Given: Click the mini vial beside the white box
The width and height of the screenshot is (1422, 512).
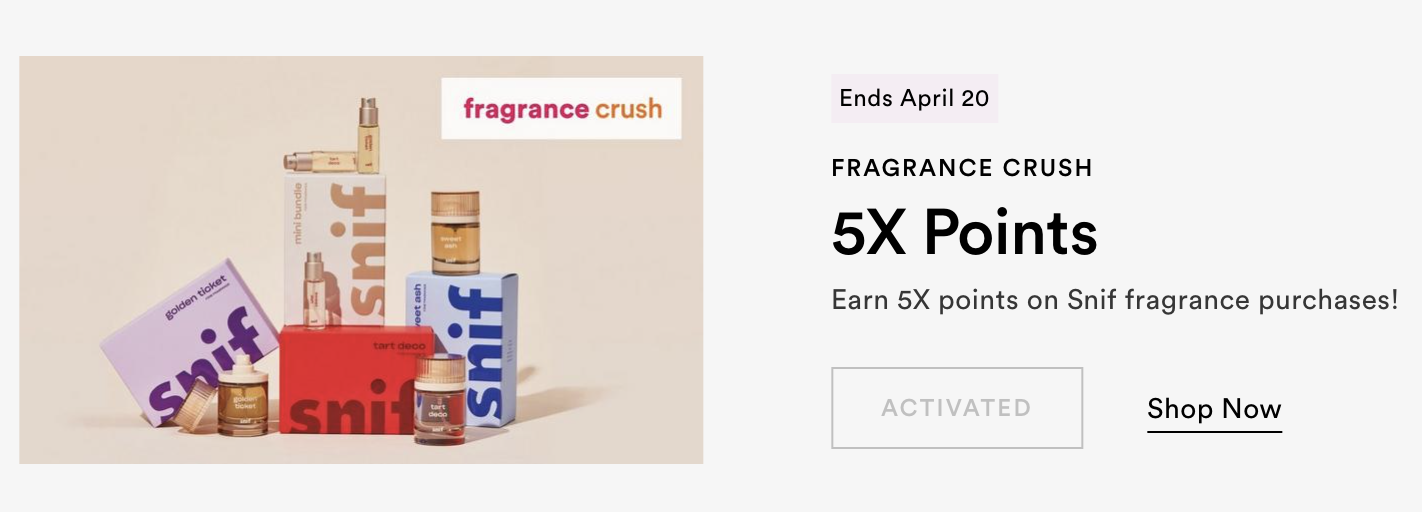Looking at the screenshot, I should [x=315, y=290].
